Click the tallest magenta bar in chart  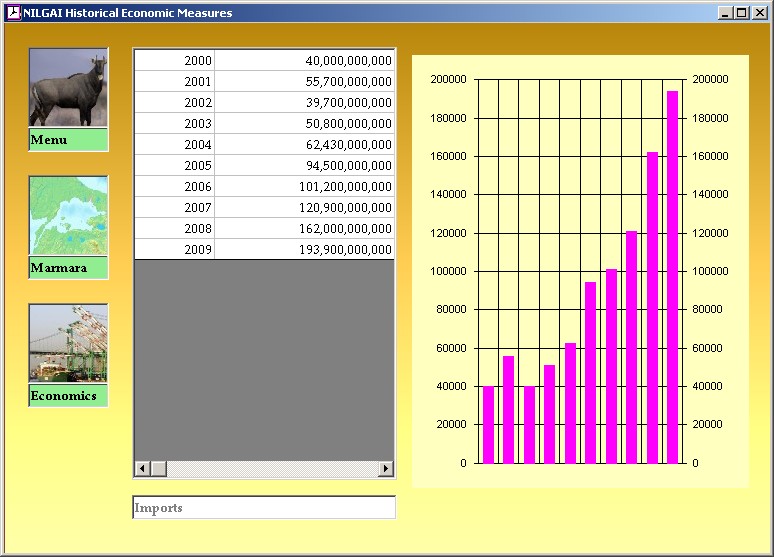click(x=673, y=280)
